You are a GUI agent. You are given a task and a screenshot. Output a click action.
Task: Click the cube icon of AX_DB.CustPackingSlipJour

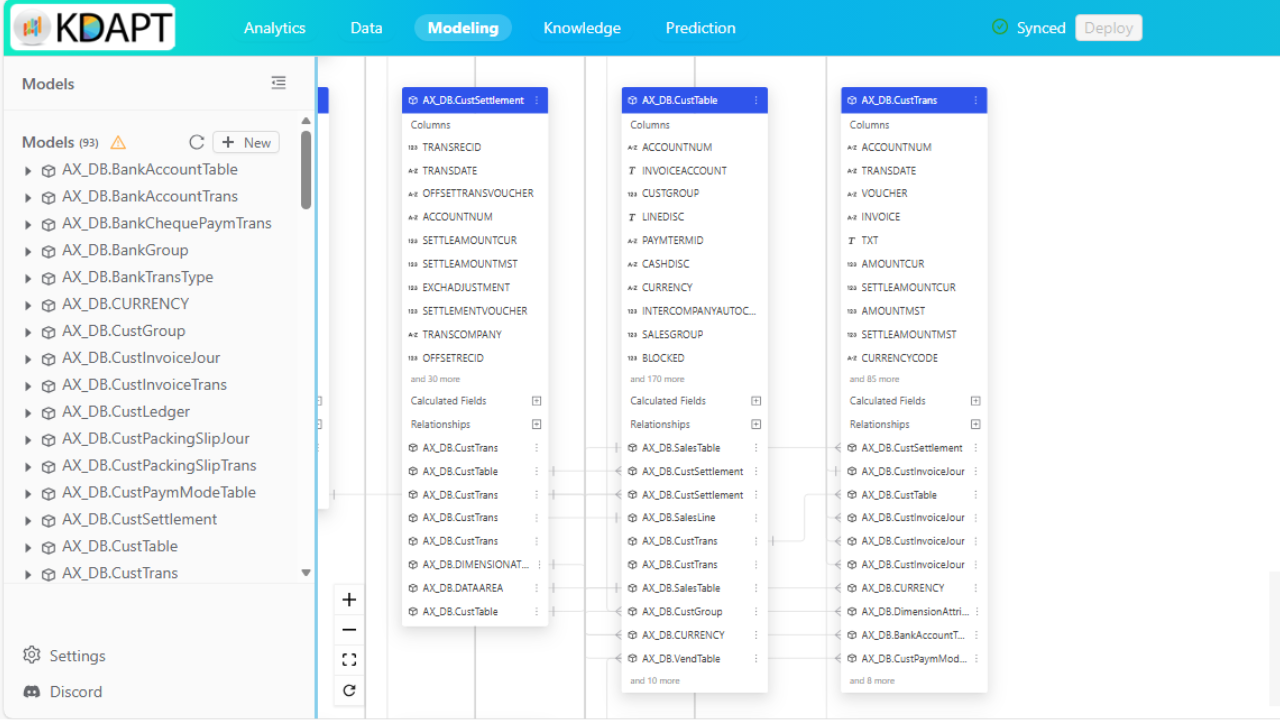pos(48,439)
